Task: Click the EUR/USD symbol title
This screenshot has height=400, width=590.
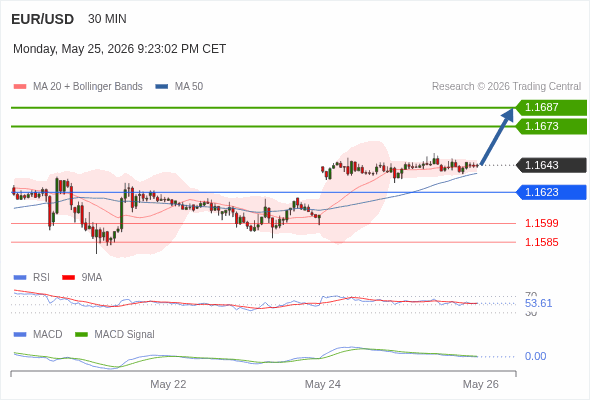Action: click(43, 19)
